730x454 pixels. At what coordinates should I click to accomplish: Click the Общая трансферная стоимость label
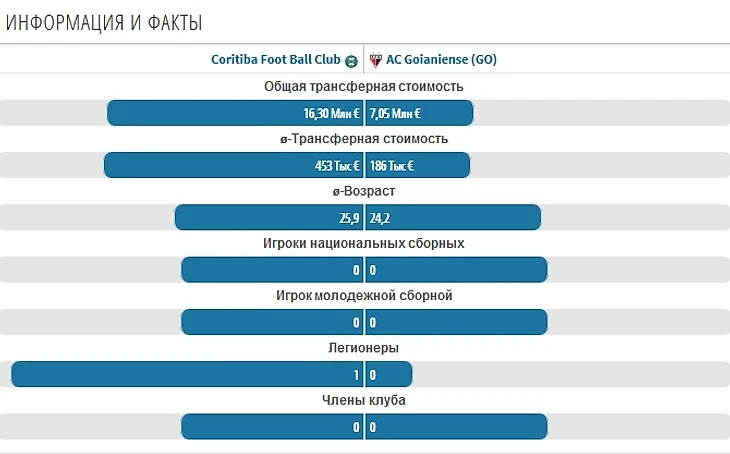click(364, 86)
